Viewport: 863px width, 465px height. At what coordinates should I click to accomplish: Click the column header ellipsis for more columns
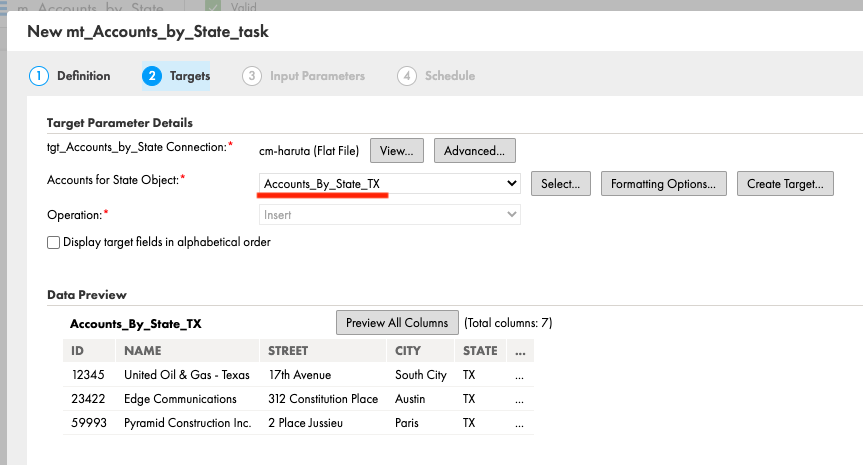(x=520, y=351)
